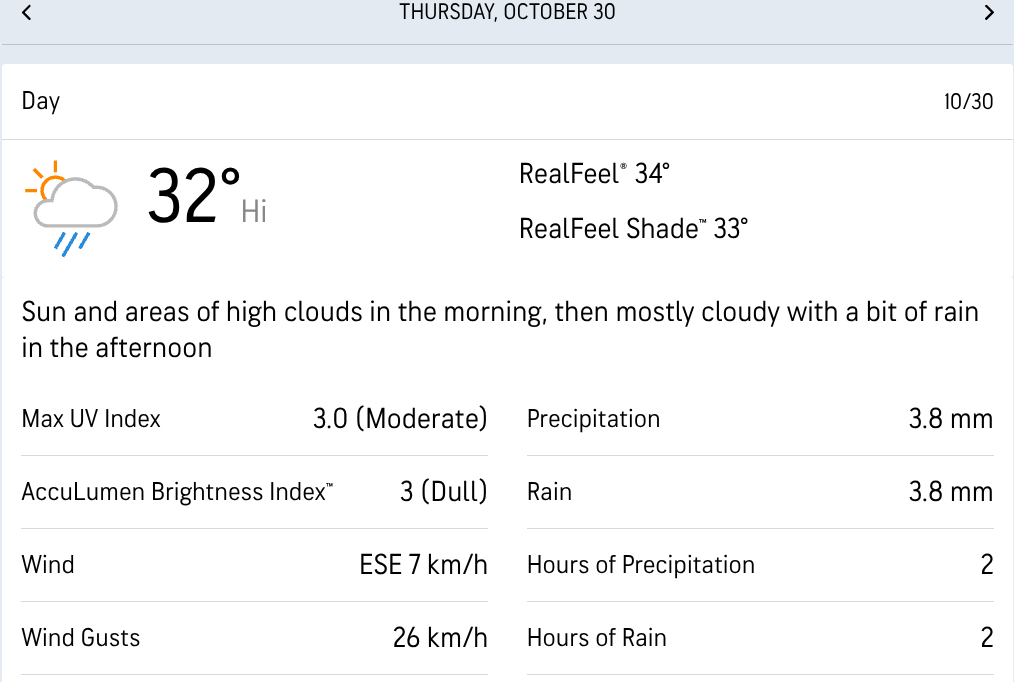Viewport: 1014px width, 682px height.
Task: Click the Hours of Rain row
Action: (x=760, y=638)
